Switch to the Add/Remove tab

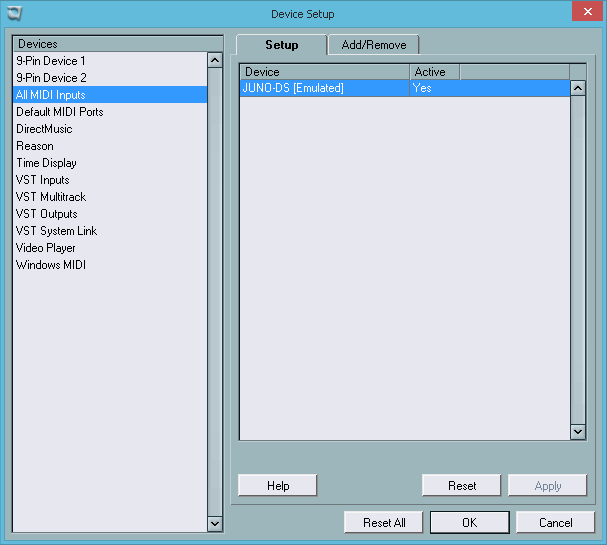374,45
